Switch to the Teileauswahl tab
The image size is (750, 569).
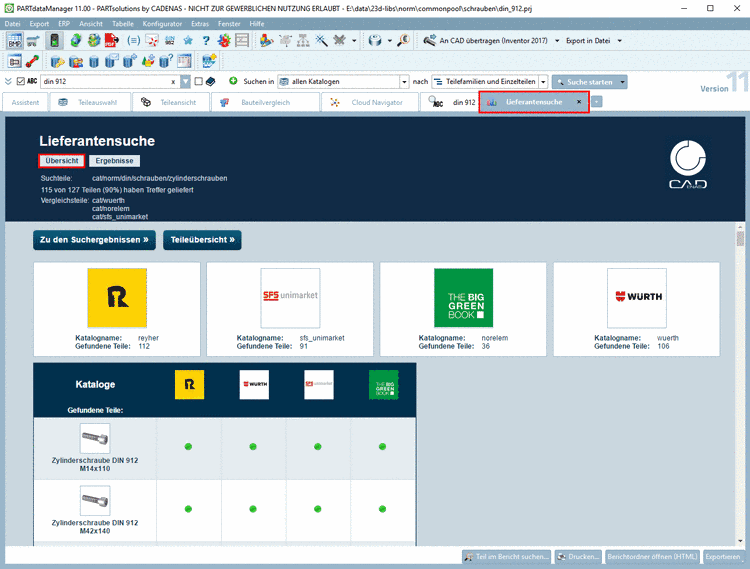pyautogui.click(x=90, y=102)
